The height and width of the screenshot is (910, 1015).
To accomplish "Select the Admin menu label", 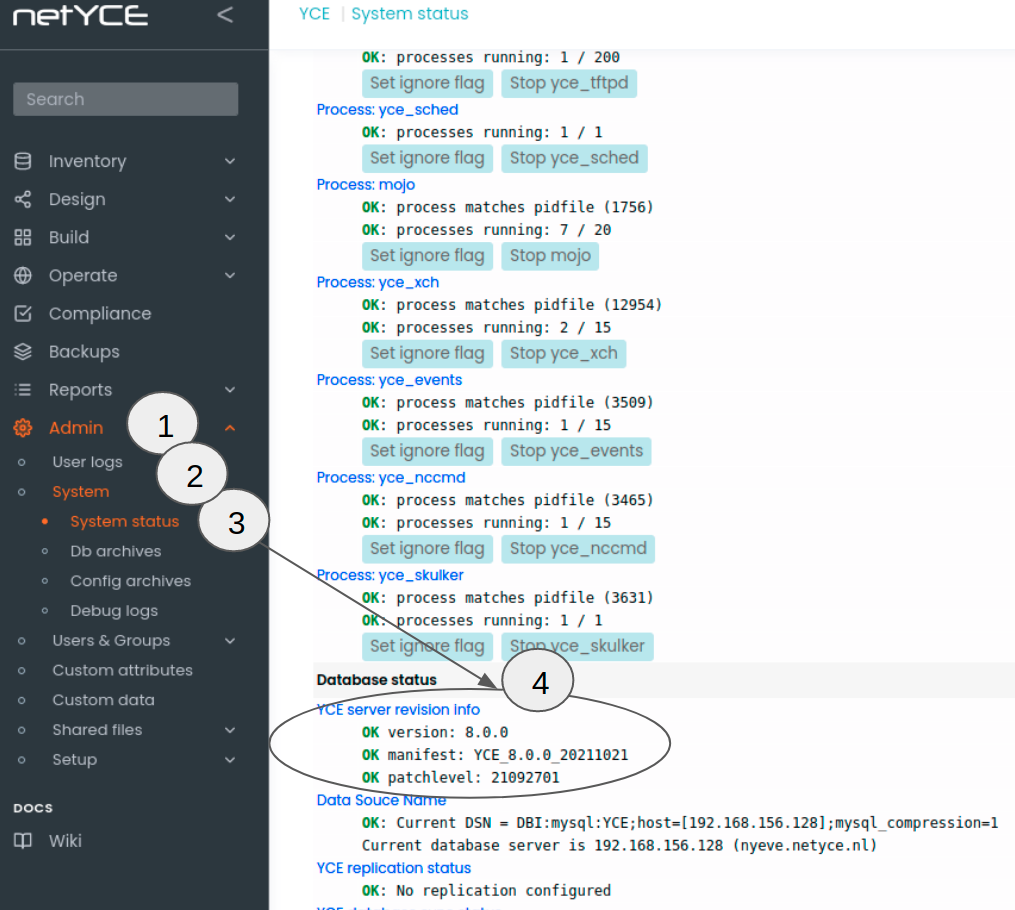I will pos(76,428).
